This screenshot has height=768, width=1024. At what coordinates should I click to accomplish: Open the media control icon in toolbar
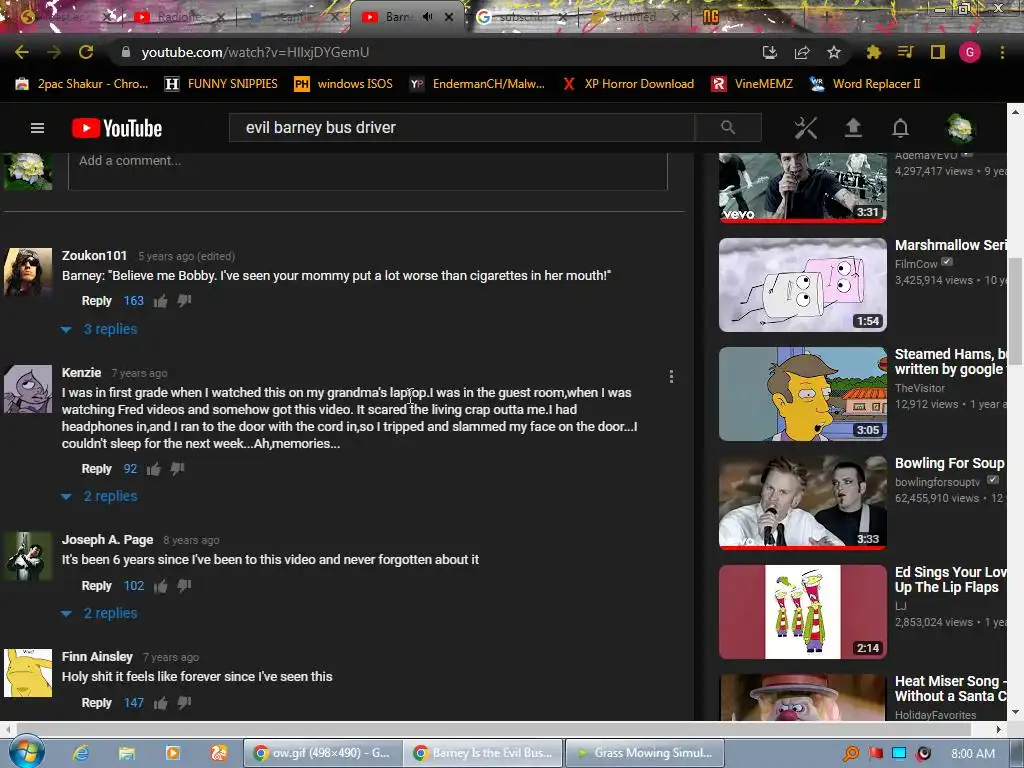(905, 52)
